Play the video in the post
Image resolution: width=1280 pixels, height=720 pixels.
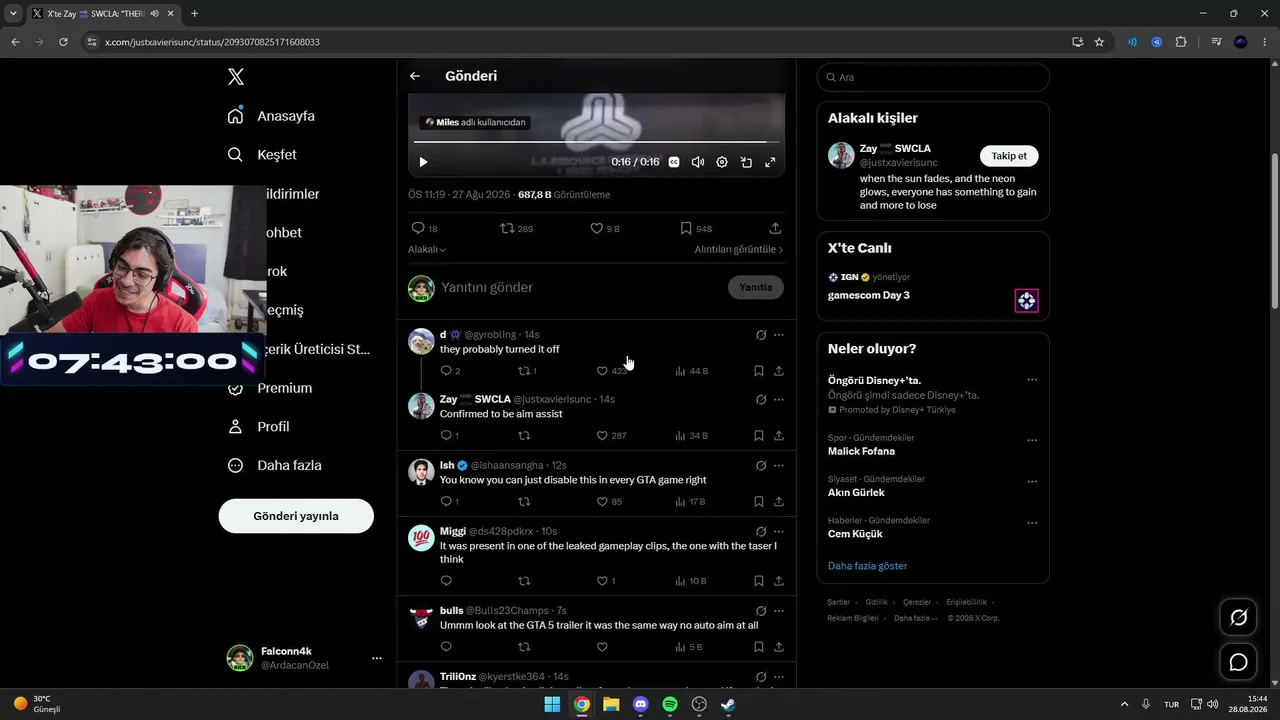pyautogui.click(x=423, y=162)
